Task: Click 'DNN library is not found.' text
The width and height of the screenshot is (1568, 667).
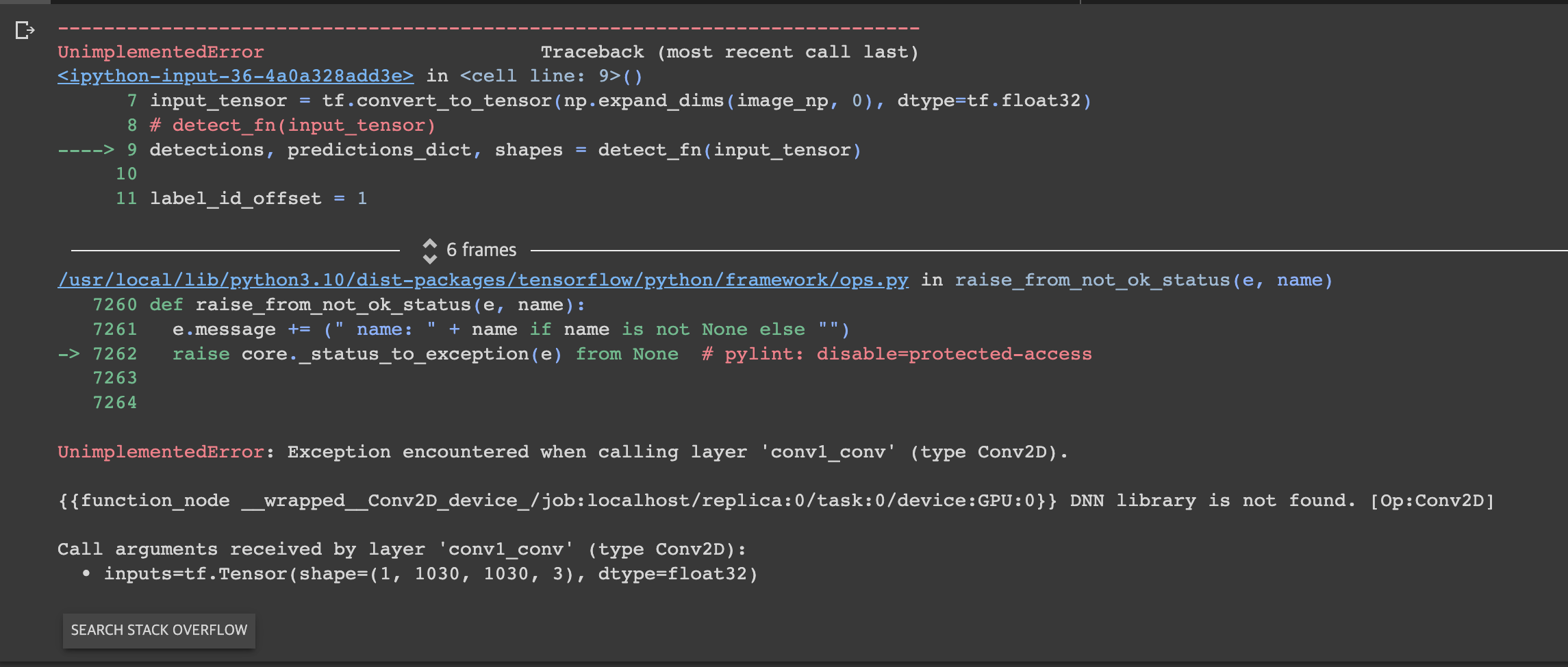Action: [x=1213, y=501]
